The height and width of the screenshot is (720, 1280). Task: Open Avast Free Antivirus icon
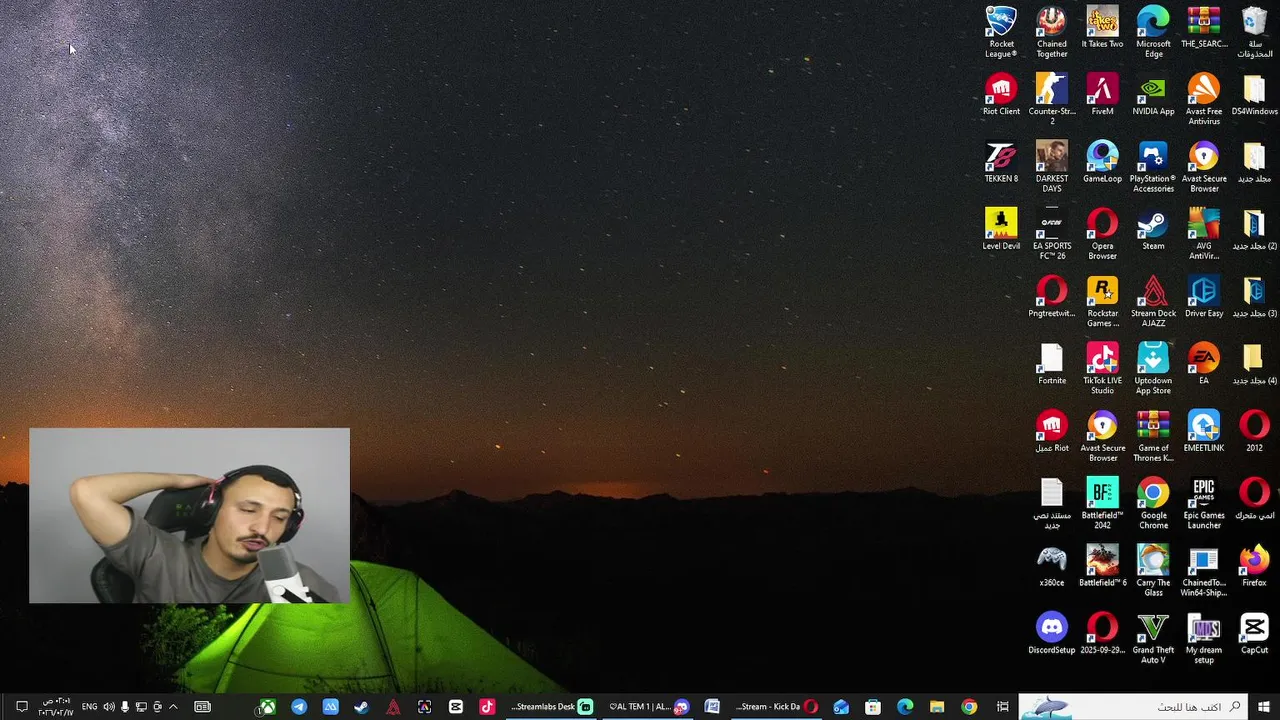[1204, 99]
